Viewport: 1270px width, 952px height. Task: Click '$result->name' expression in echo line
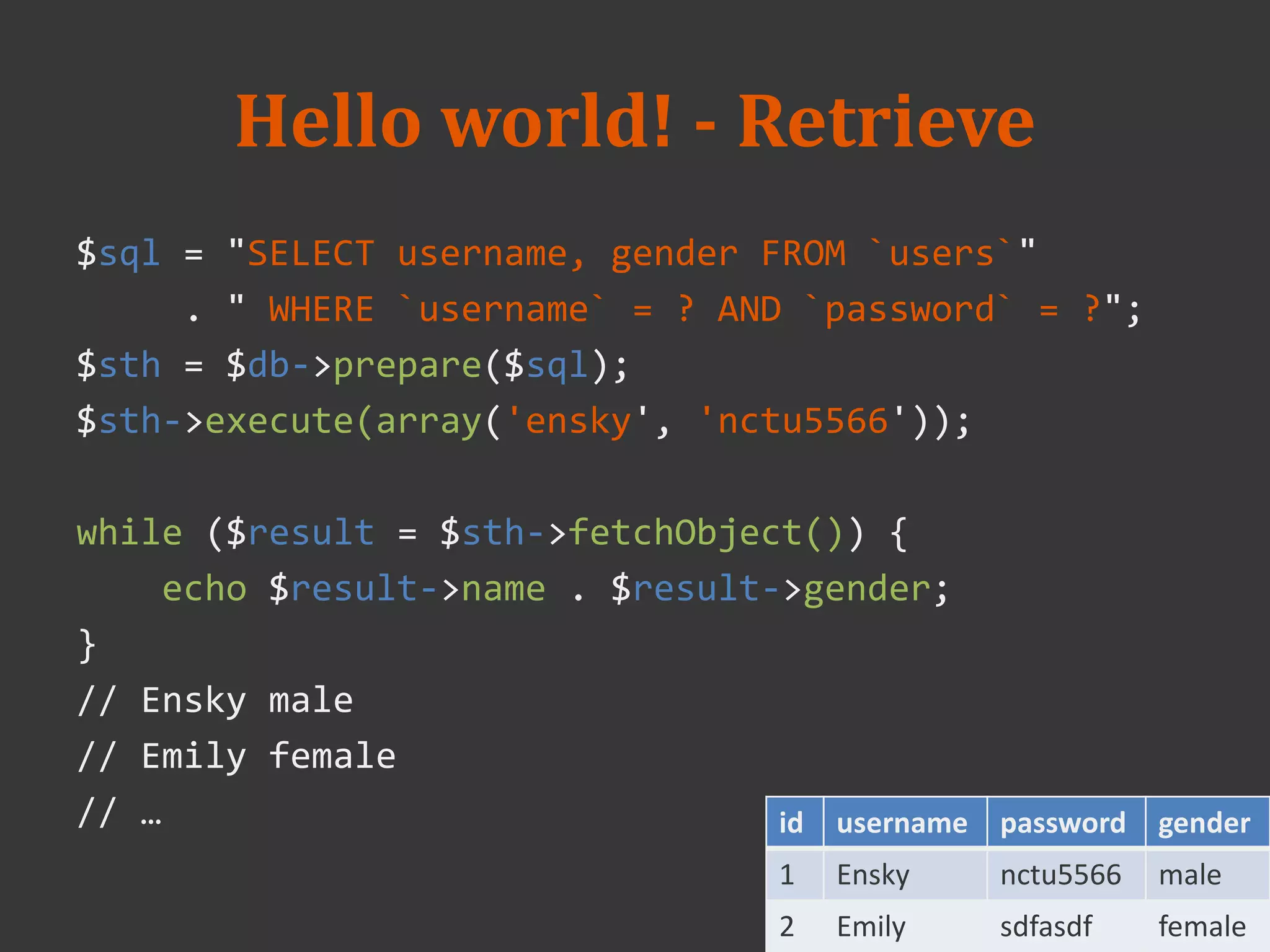[407, 589]
